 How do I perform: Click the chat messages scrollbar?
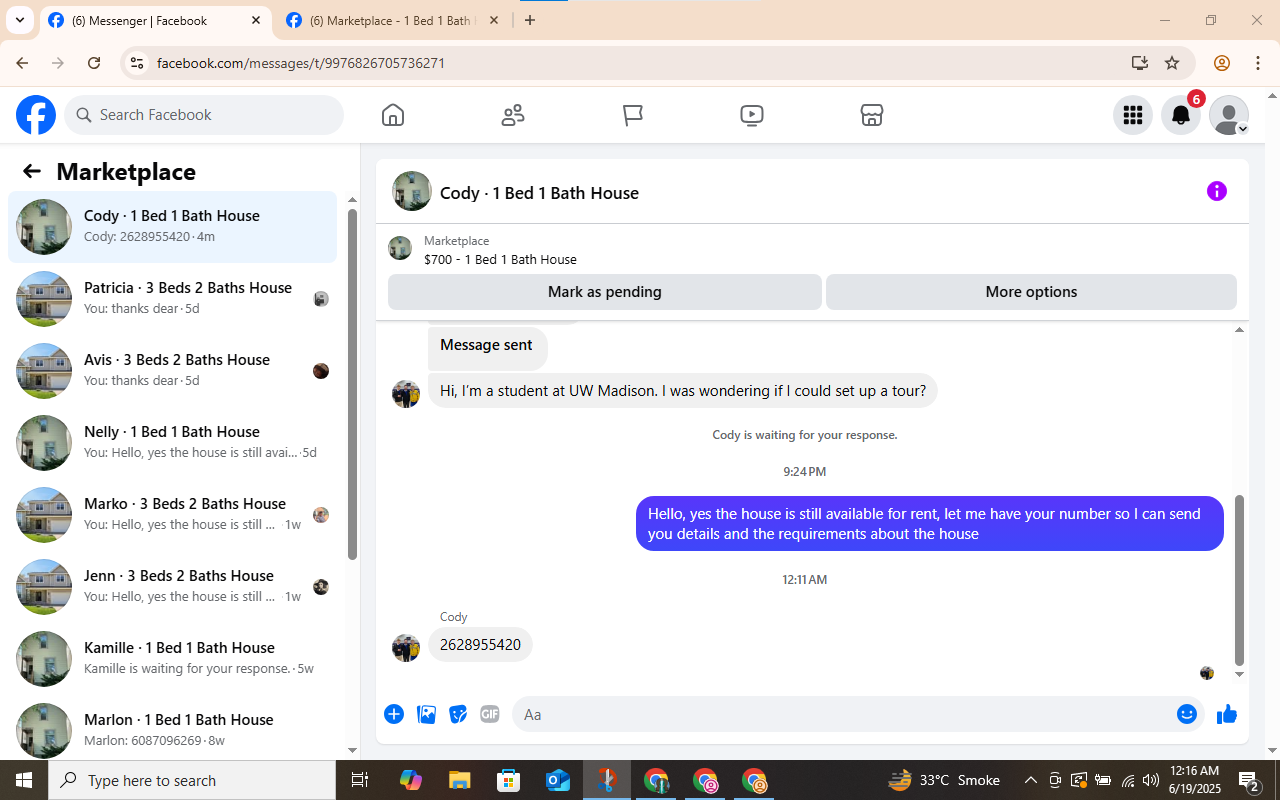(x=1240, y=580)
